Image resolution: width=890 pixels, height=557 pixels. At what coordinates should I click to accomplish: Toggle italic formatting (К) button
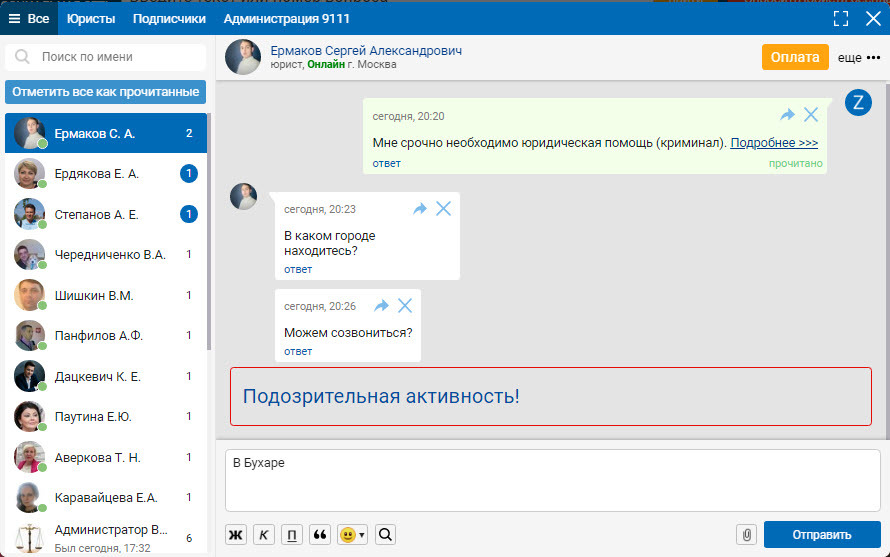264,534
